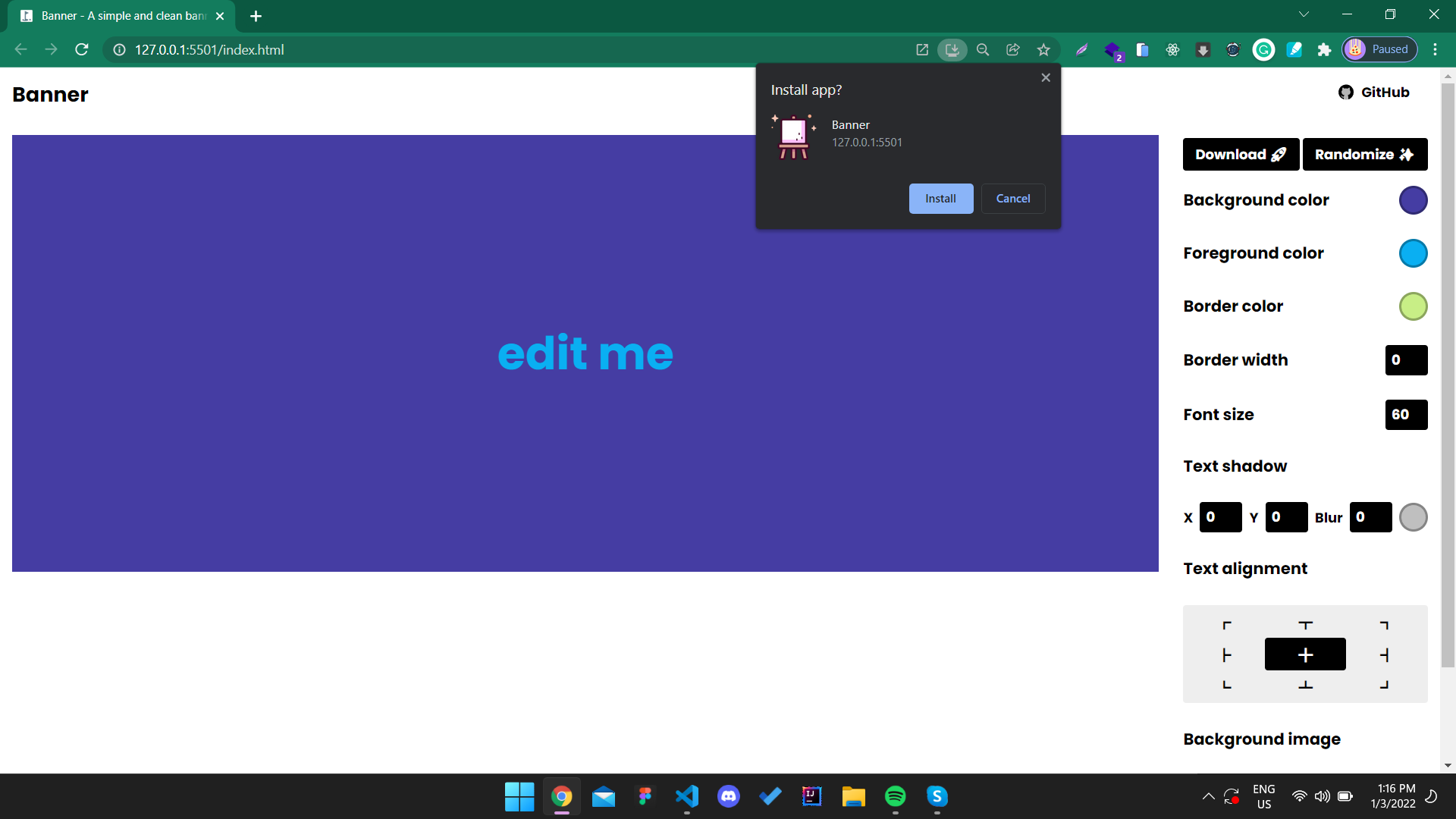Click the Font size input field
This screenshot has width=1456, height=819.
click(1406, 415)
